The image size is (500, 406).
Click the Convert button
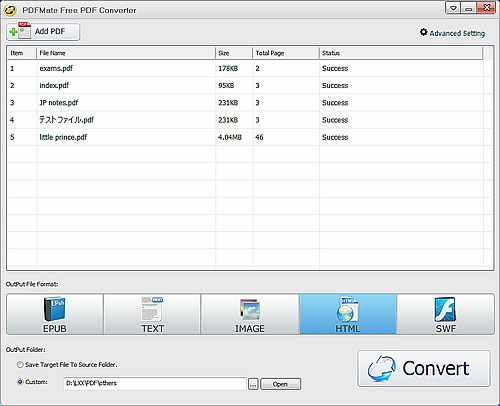pyautogui.click(x=424, y=368)
